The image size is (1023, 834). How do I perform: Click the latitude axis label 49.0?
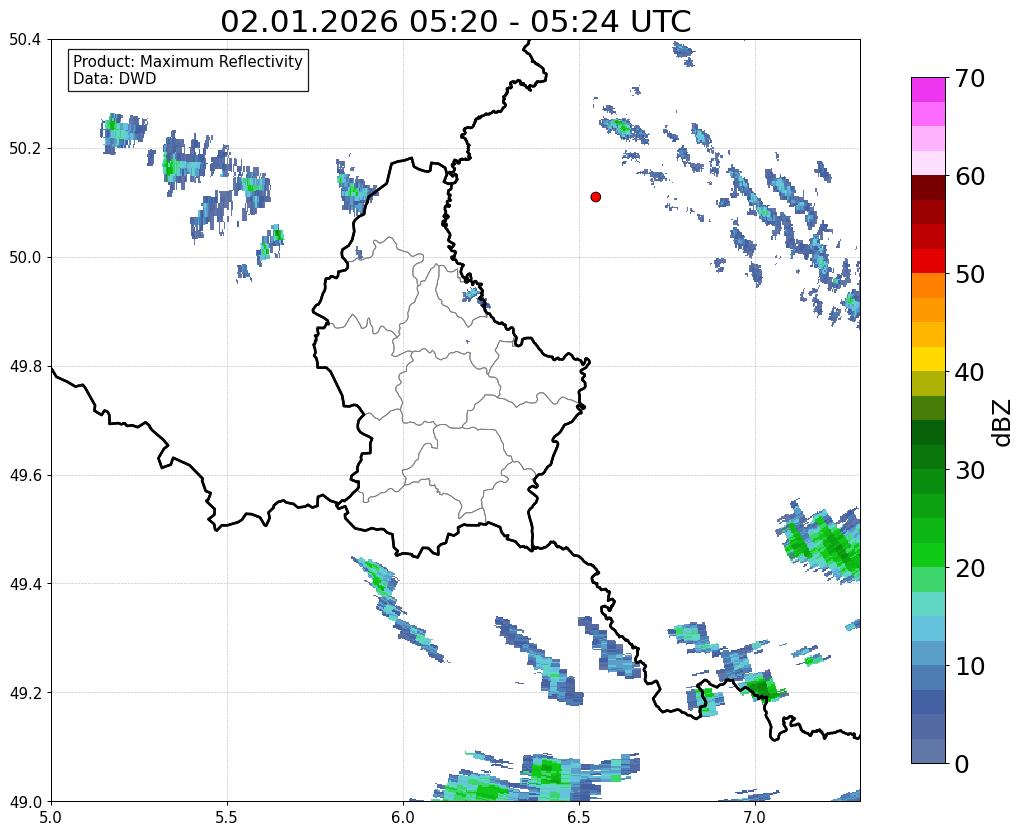coord(25,802)
